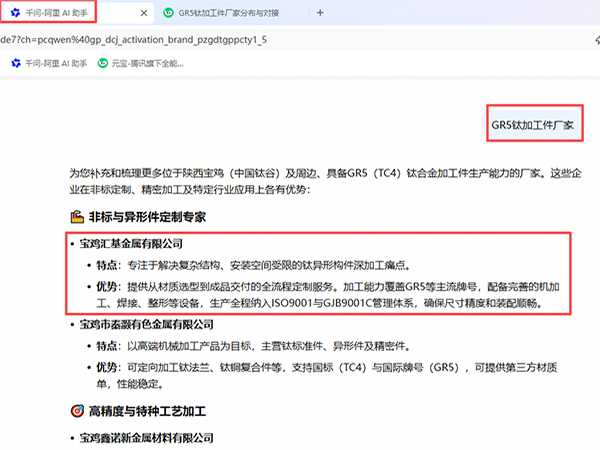Click the Yuanbao icon in the bookmarks bar
The height and width of the screenshot is (450, 600).
click(x=103, y=63)
